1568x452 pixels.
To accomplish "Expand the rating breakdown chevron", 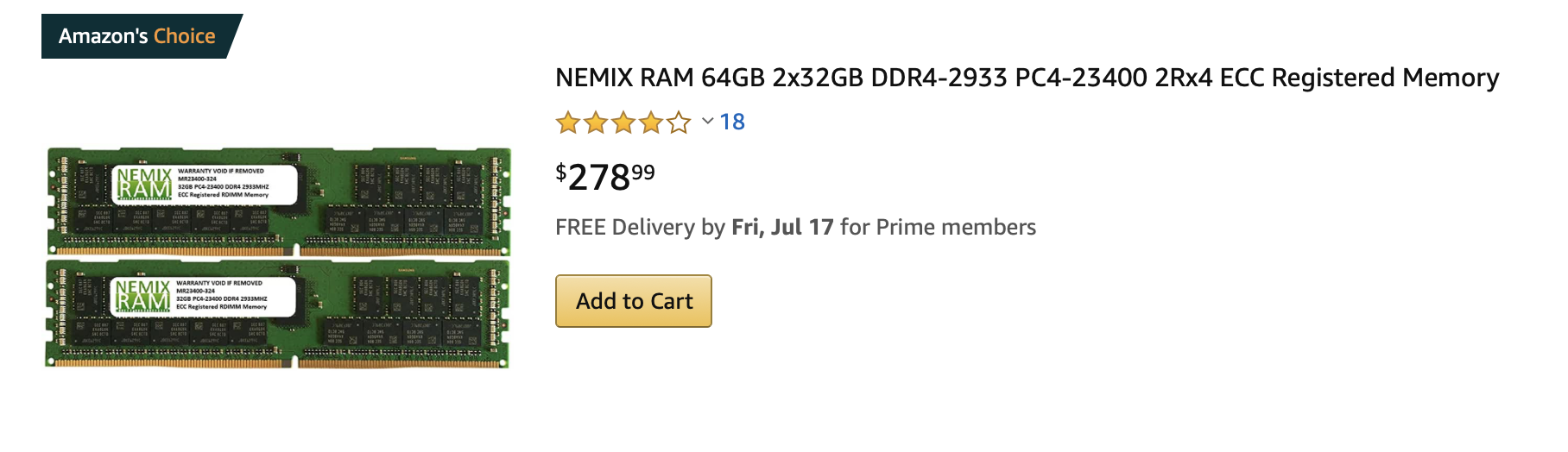I will click(x=707, y=122).
